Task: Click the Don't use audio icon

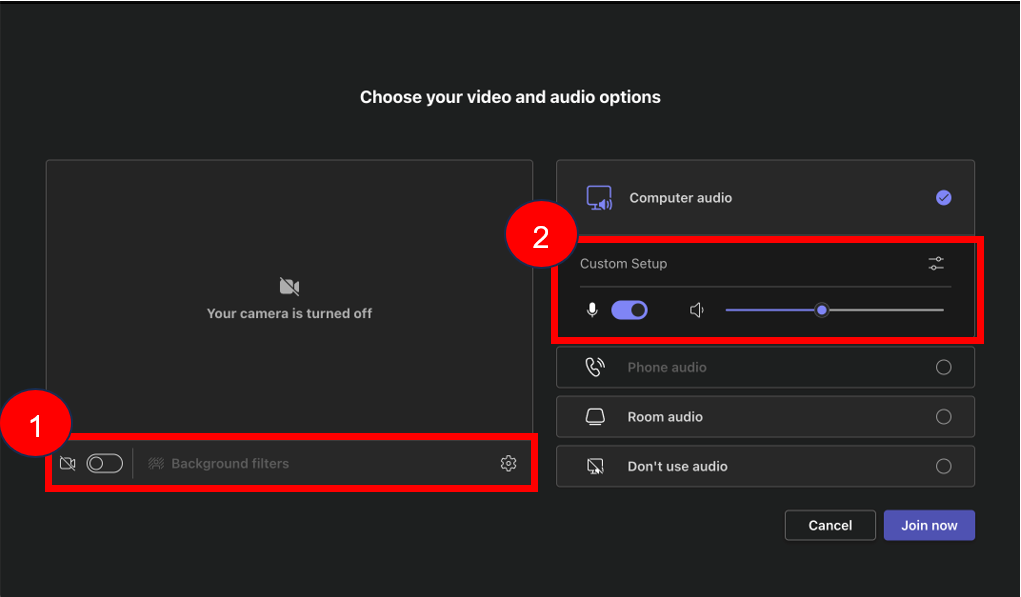Action: (595, 466)
